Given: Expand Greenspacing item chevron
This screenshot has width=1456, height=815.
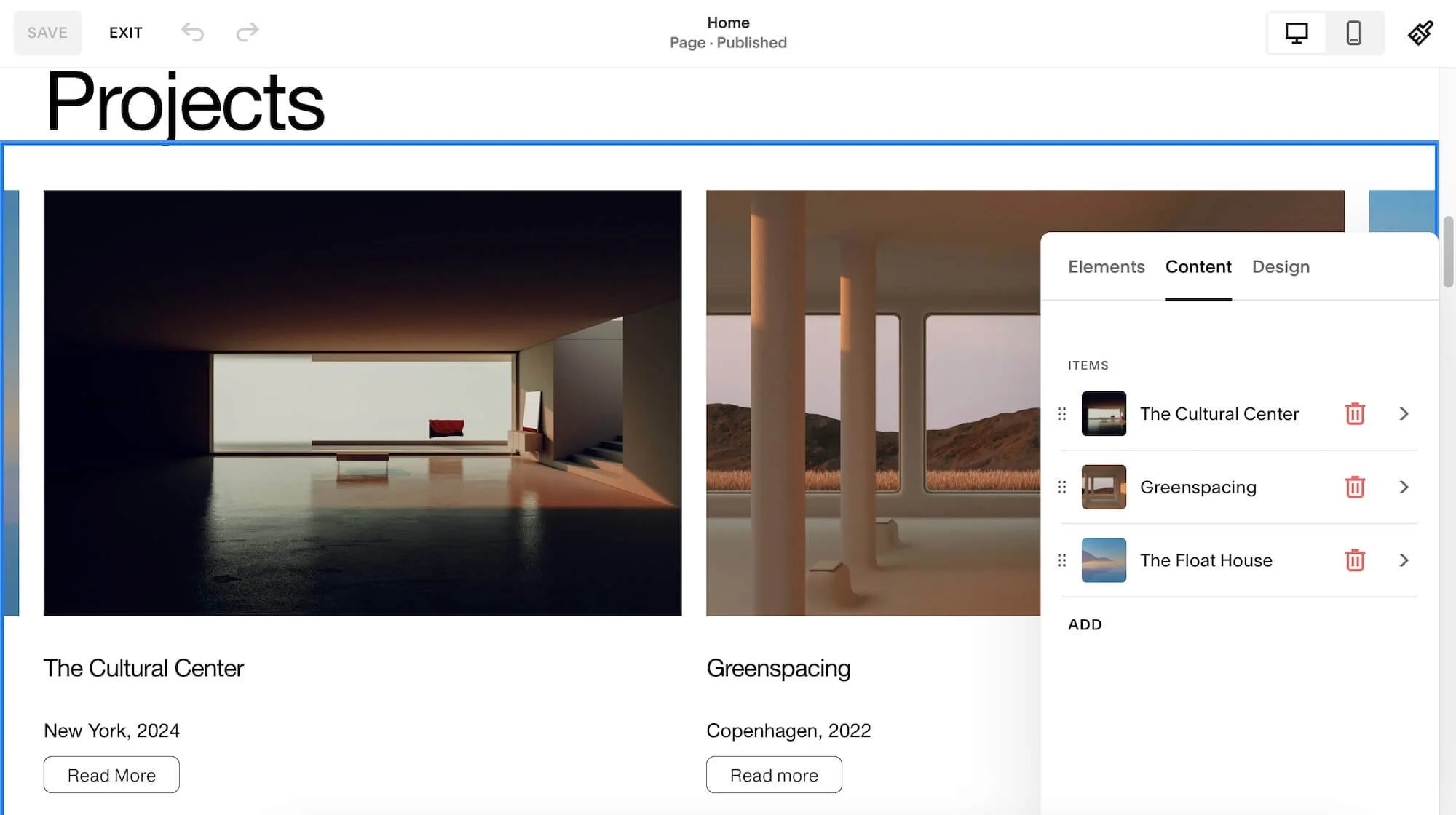Looking at the screenshot, I should click(x=1404, y=487).
